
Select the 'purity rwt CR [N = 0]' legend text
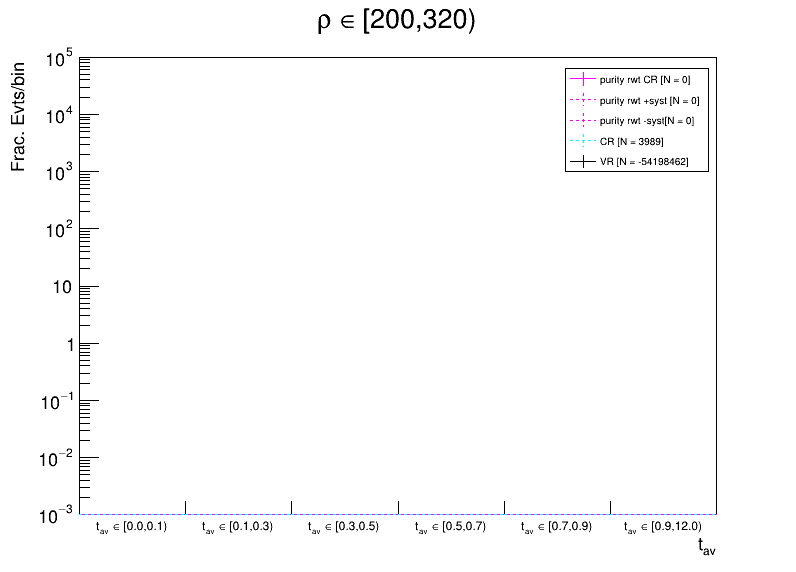[x=644, y=79]
